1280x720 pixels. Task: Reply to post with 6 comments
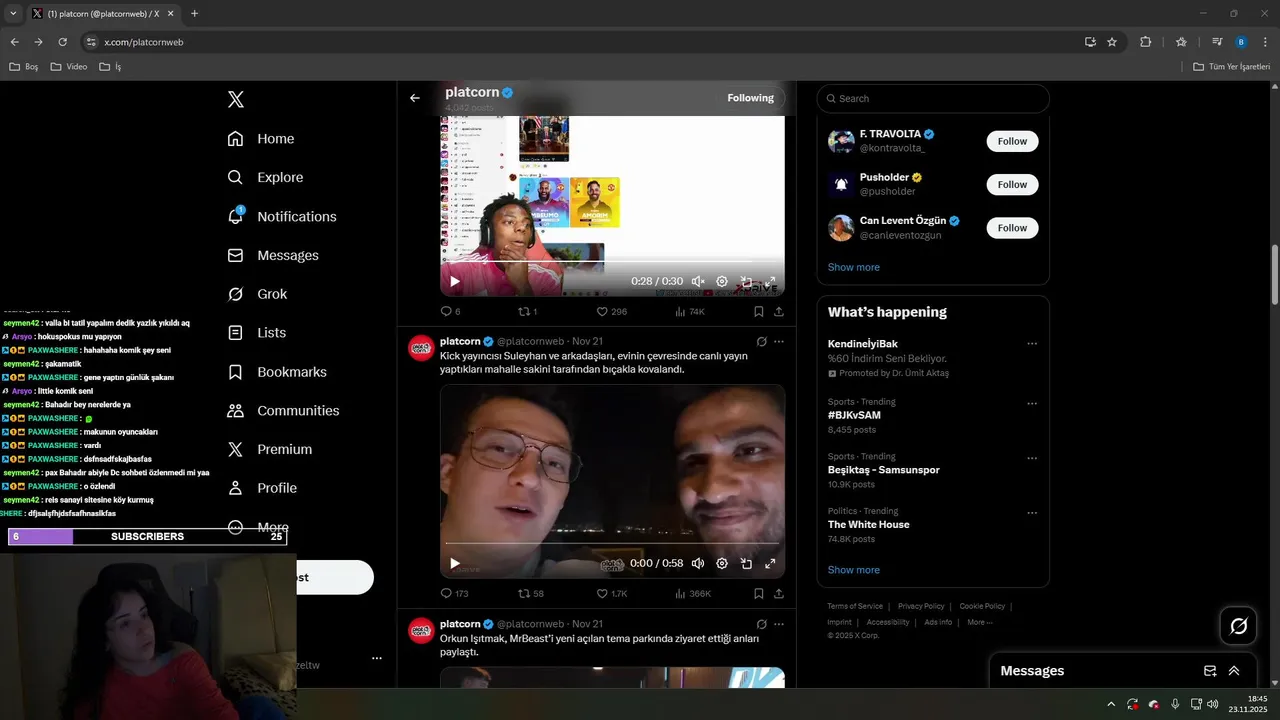450,312
